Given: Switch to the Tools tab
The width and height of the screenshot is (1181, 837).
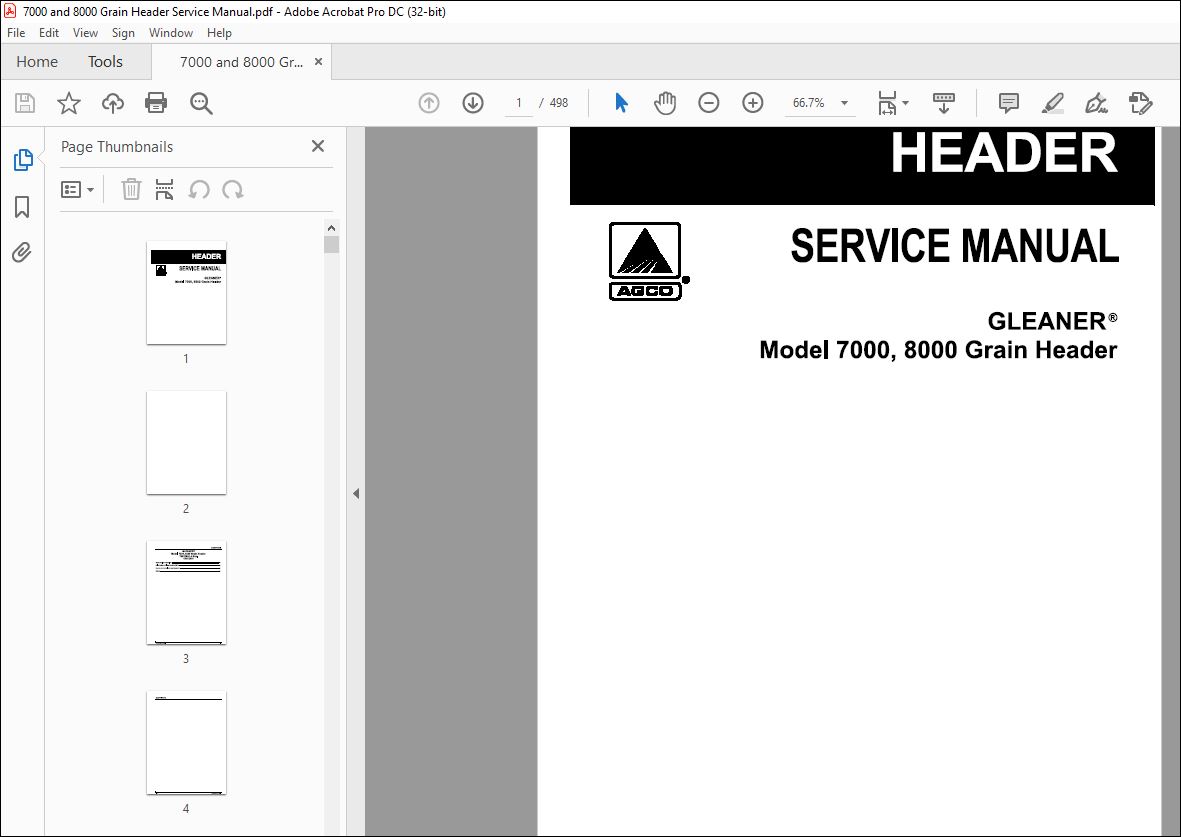Looking at the screenshot, I should [x=105, y=62].
